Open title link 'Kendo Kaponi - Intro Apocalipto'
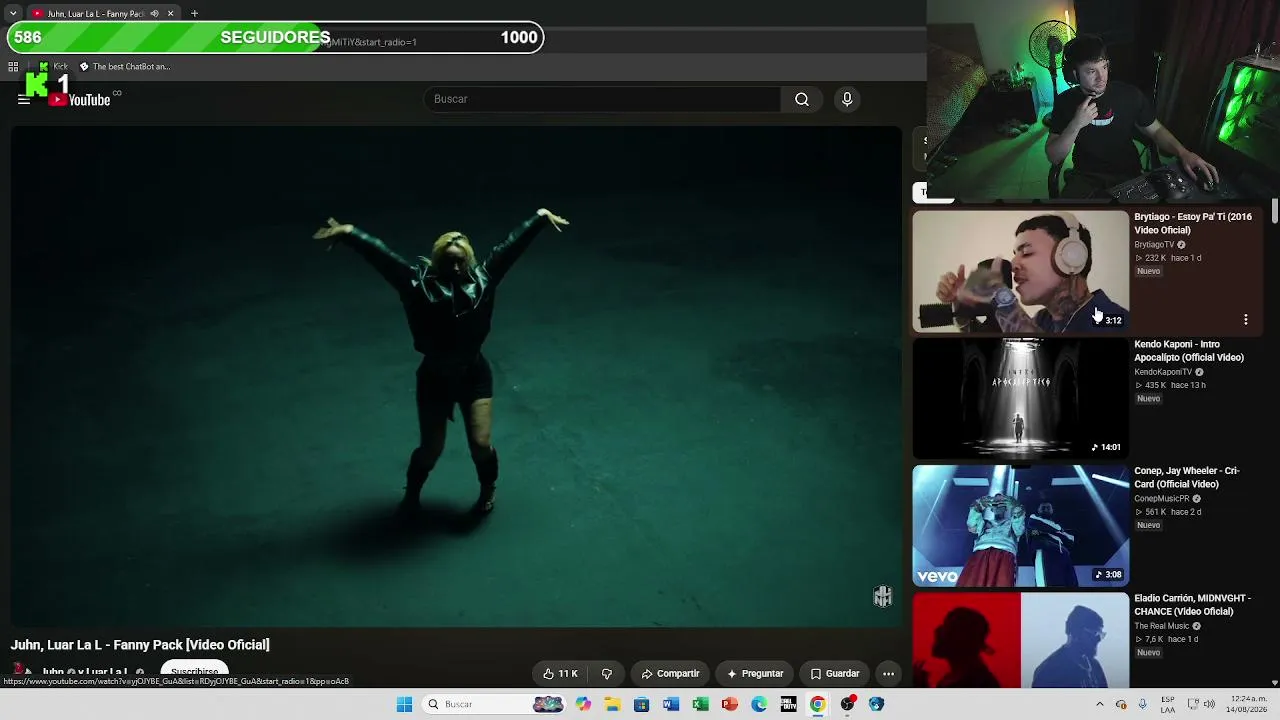The height and width of the screenshot is (720, 1280). (x=1189, y=351)
